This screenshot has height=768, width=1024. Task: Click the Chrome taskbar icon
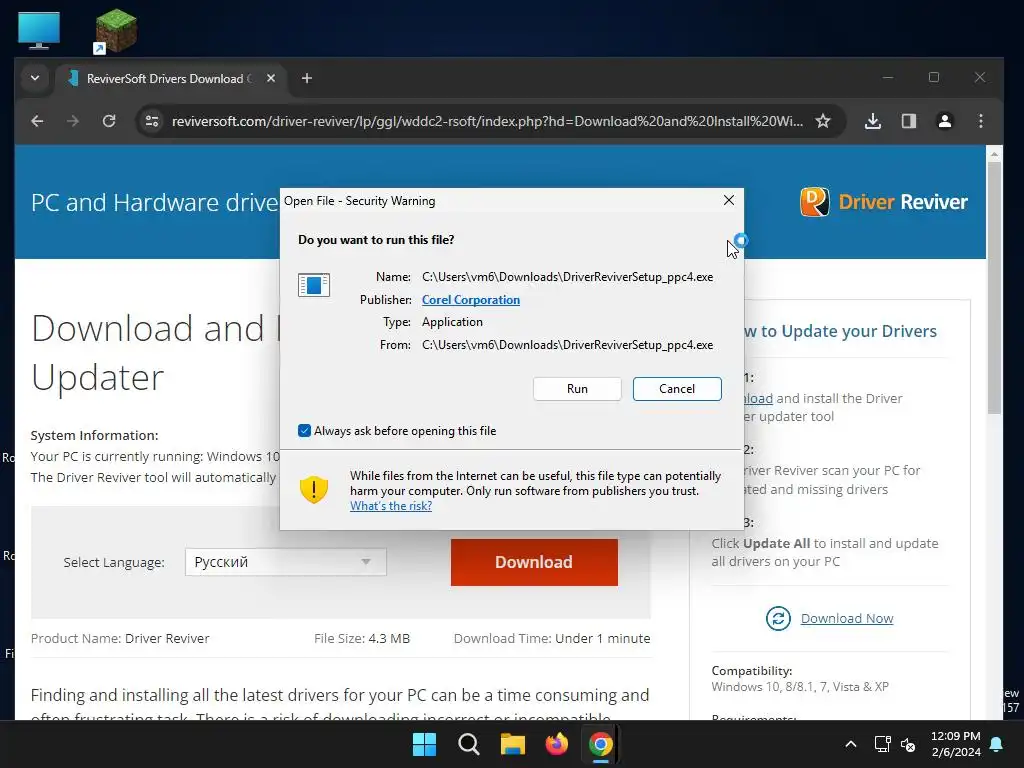(600, 744)
